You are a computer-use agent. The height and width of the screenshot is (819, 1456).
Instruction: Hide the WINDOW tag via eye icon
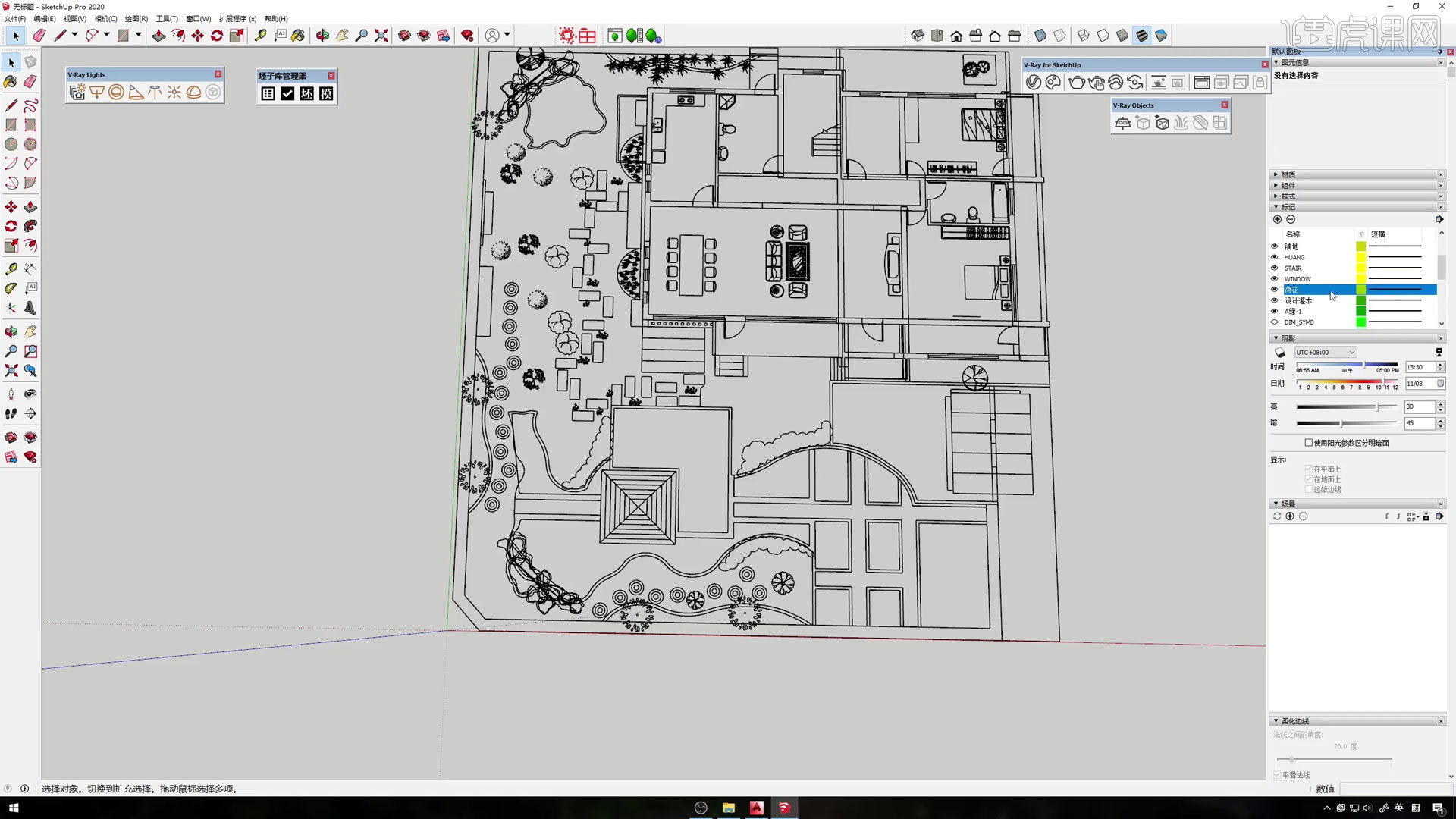tap(1274, 278)
